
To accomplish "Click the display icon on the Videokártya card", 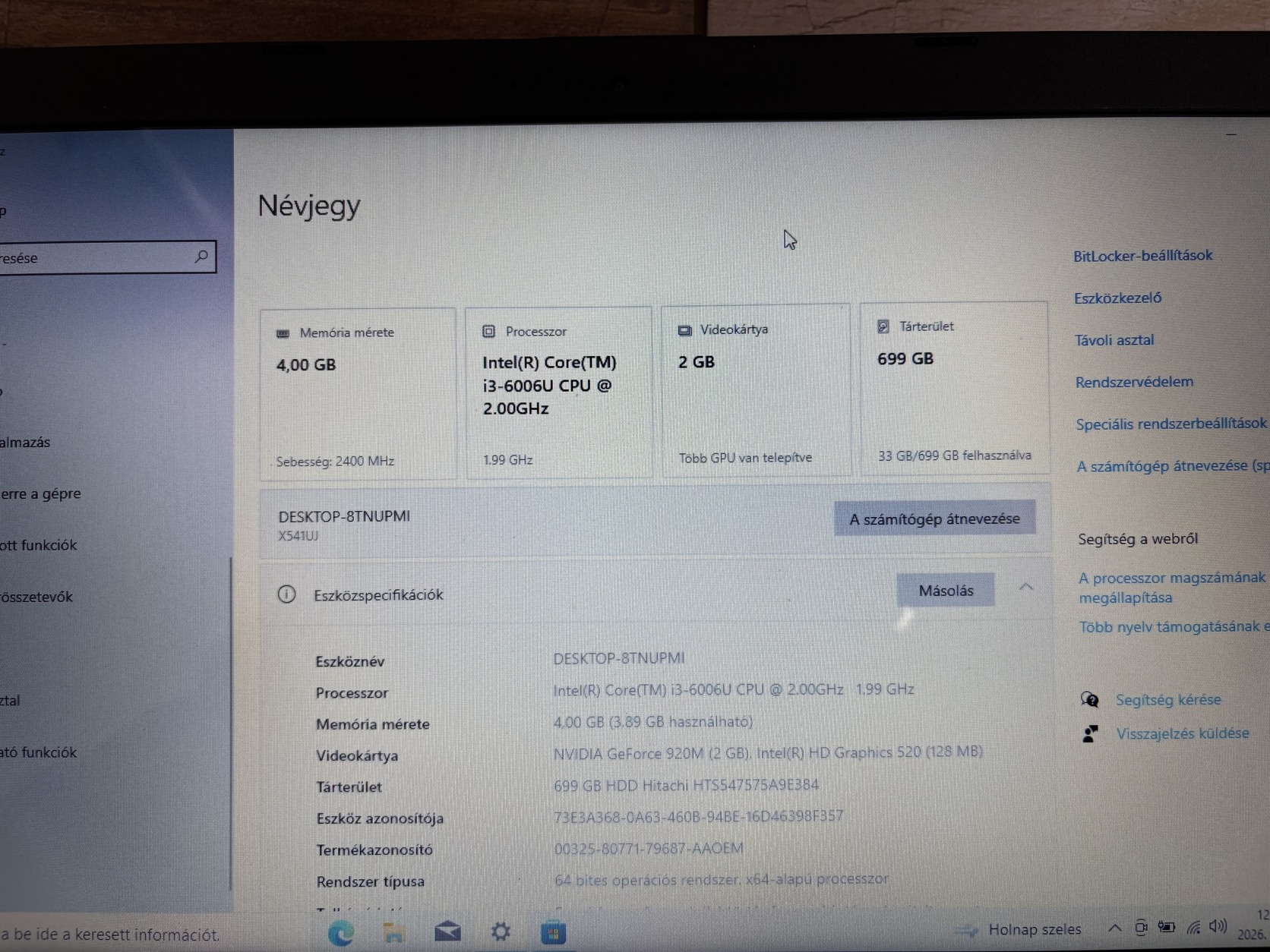I will tap(684, 330).
